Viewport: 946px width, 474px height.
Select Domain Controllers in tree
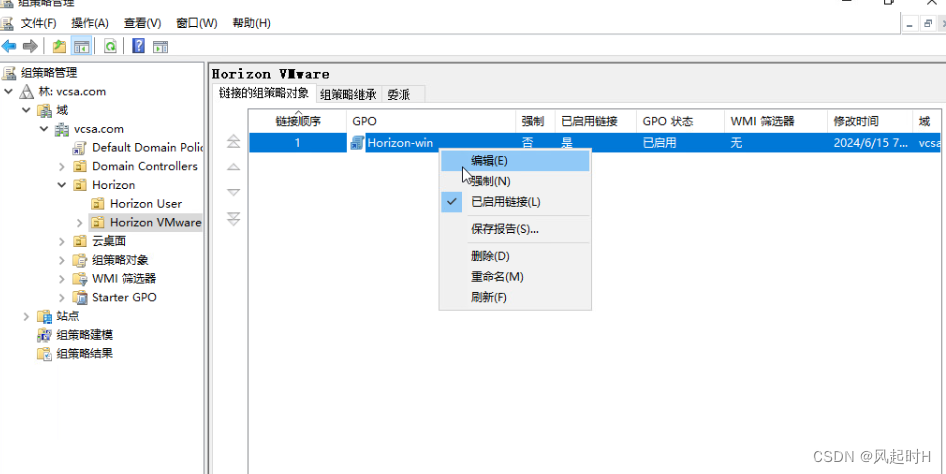[x=145, y=166]
